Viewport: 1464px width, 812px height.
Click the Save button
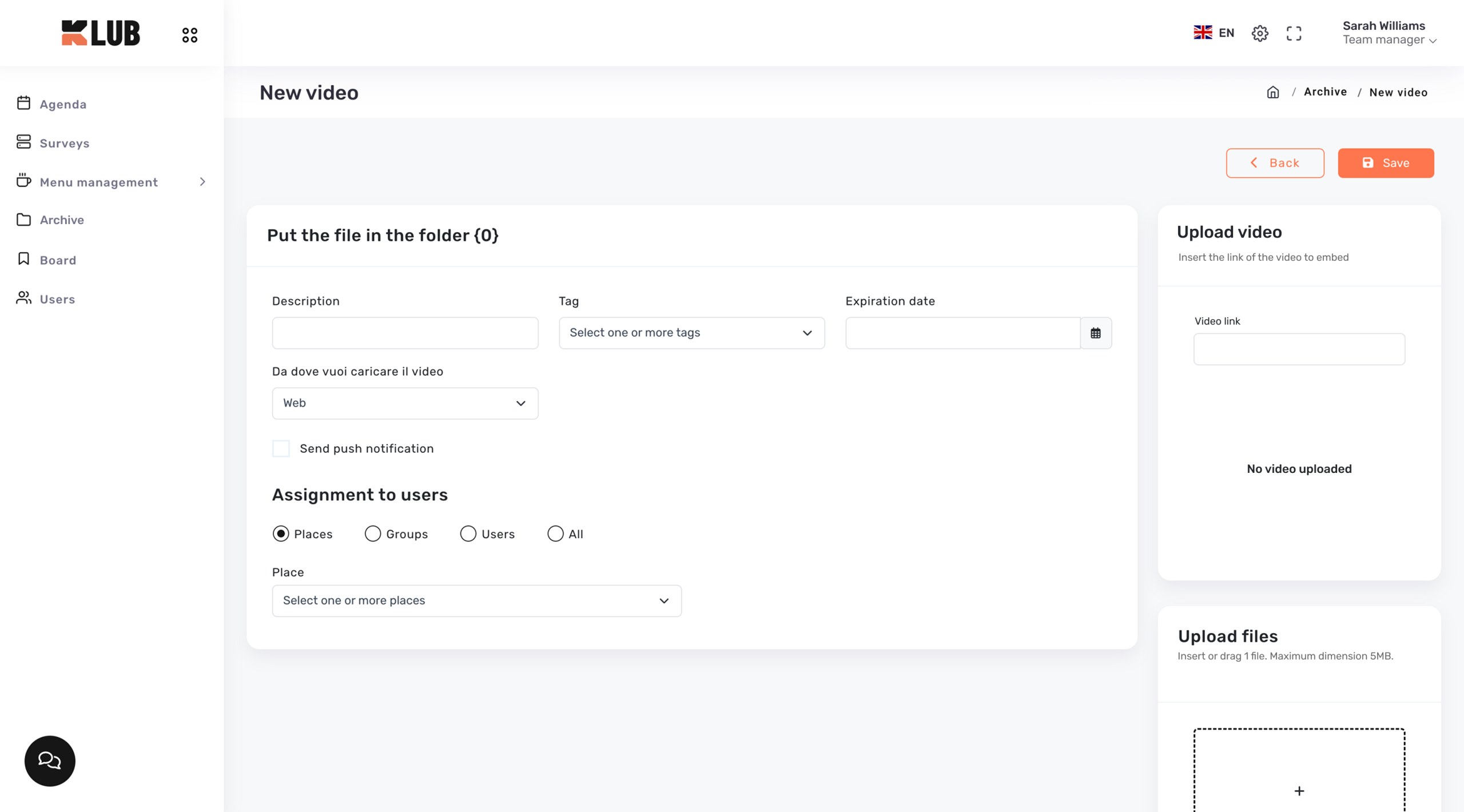point(1385,163)
